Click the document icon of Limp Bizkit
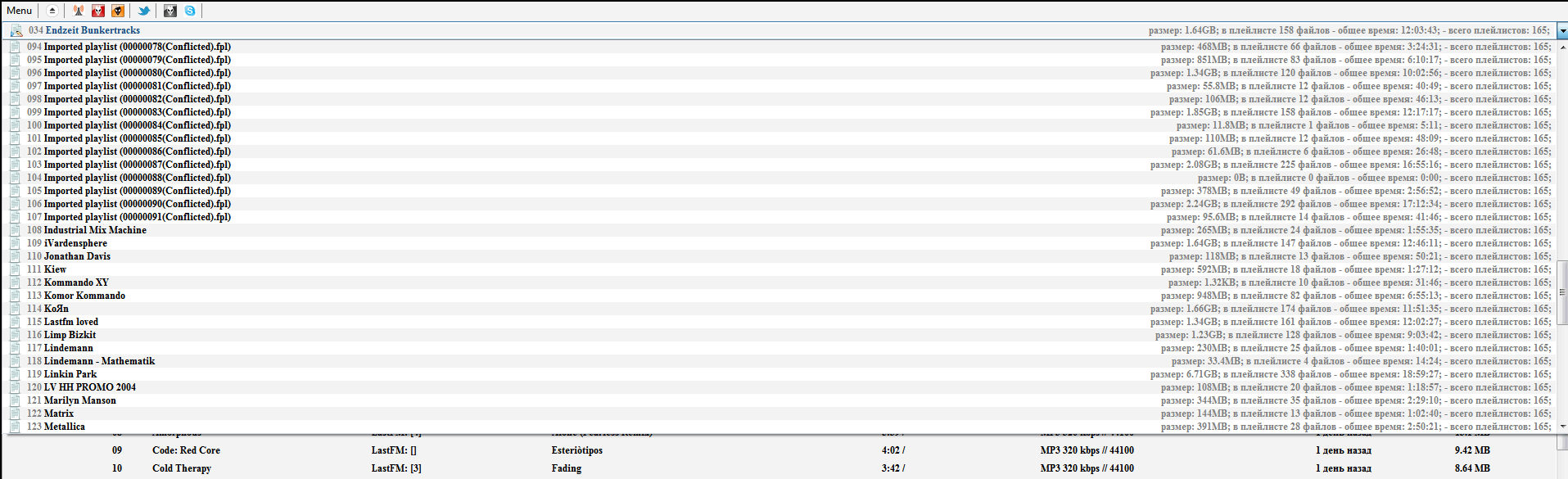 (15, 335)
